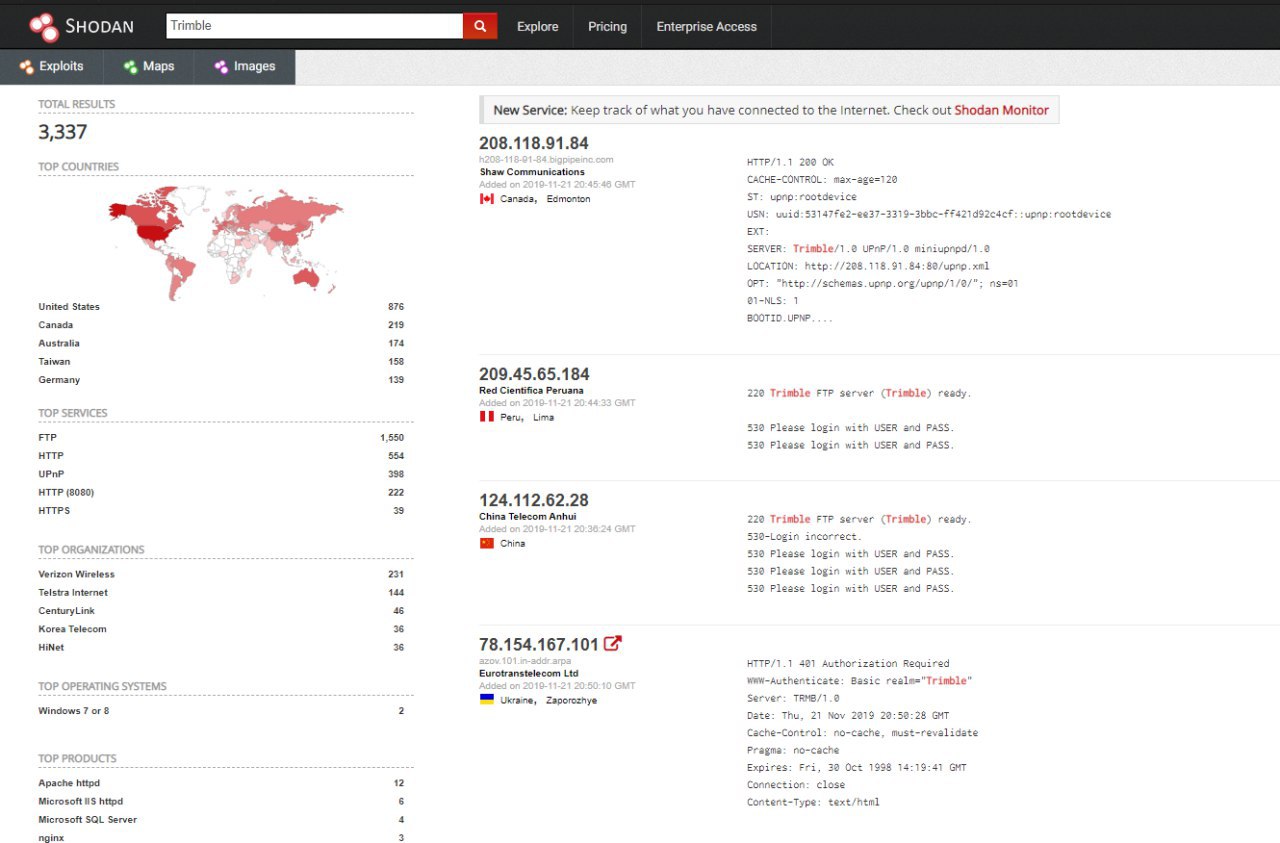1280x843 pixels.
Task: Click the Canada flag icon
Action: 487,199
